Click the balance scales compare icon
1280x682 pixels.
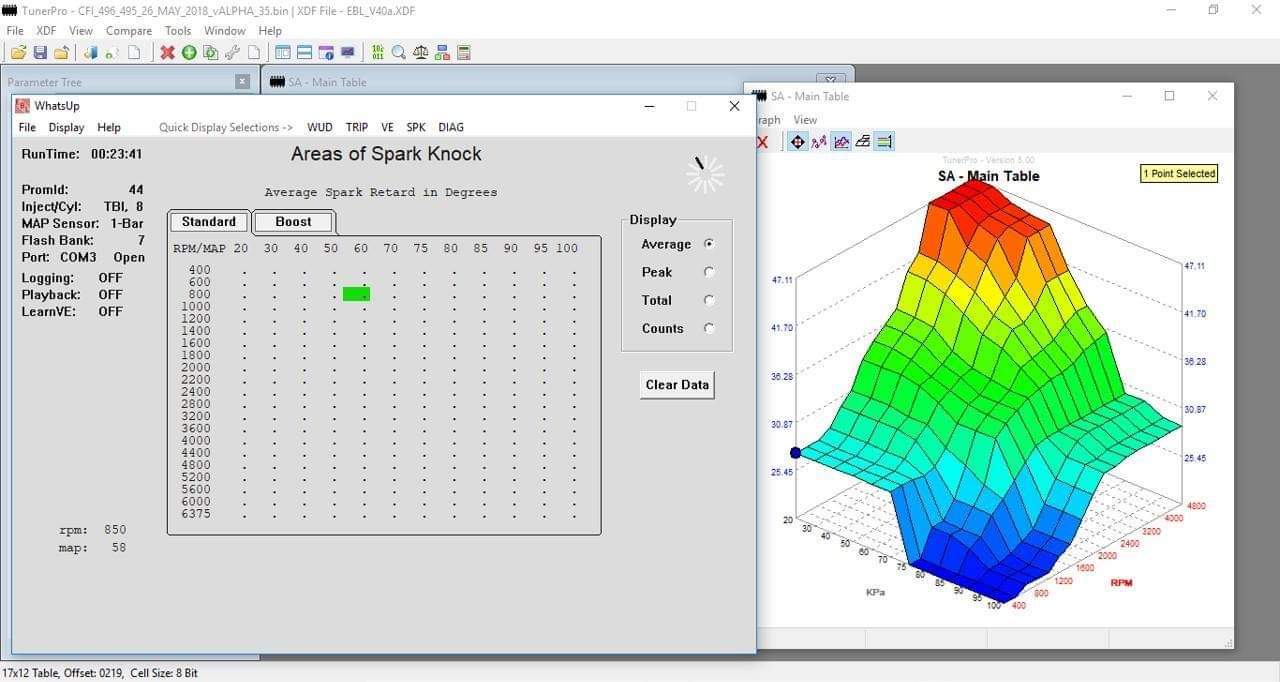(421, 52)
